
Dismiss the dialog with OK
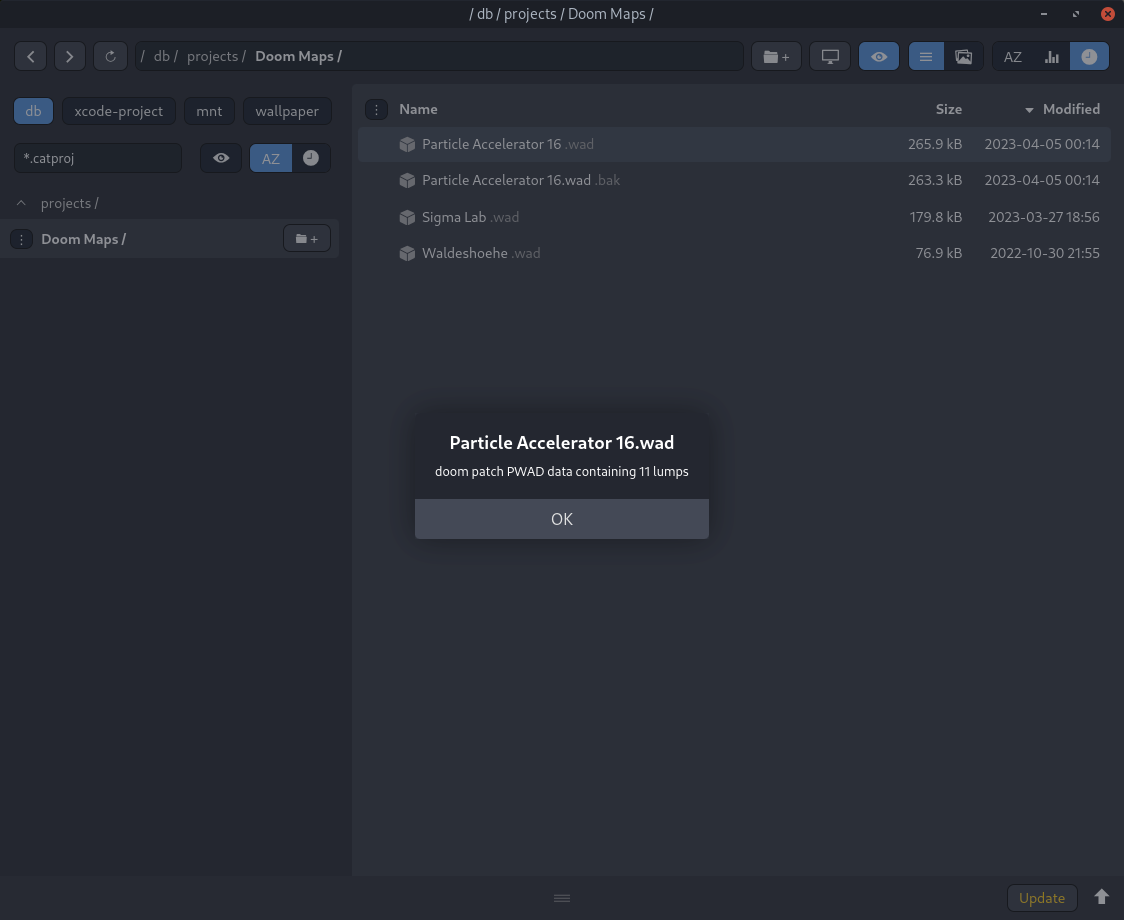pyautogui.click(x=562, y=518)
